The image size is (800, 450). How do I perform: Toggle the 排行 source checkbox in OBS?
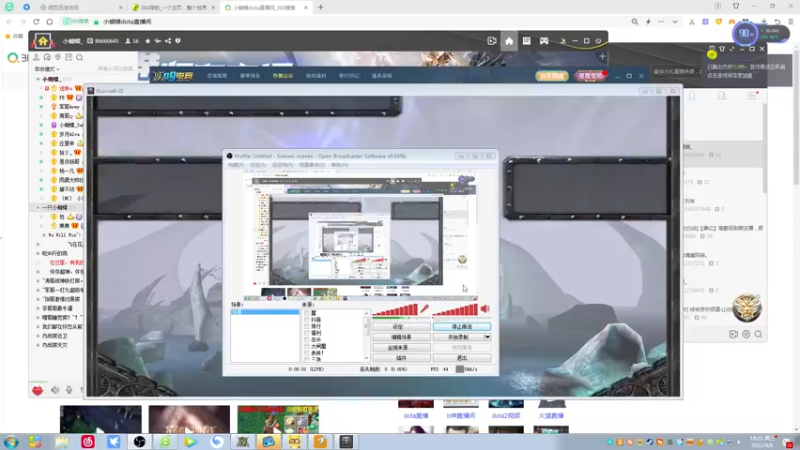click(x=307, y=327)
